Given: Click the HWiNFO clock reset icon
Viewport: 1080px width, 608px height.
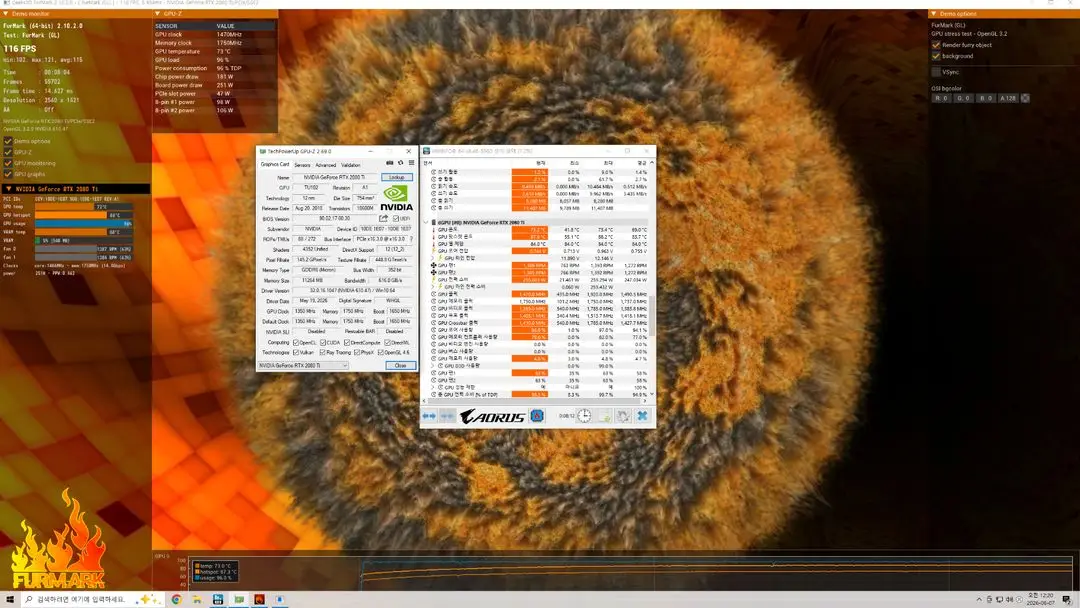Looking at the screenshot, I should pyautogui.click(x=583, y=416).
